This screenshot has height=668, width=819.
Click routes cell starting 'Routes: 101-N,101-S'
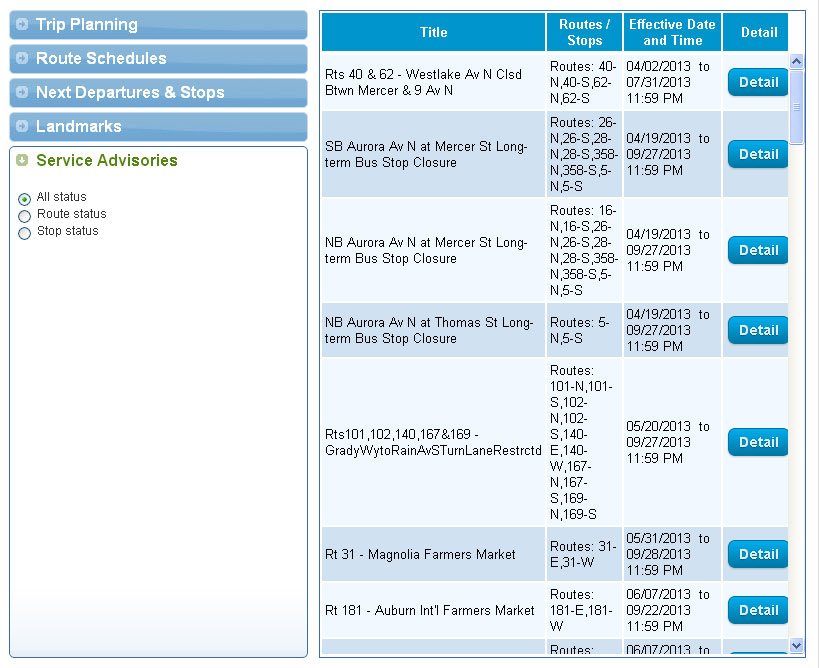point(584,442)
